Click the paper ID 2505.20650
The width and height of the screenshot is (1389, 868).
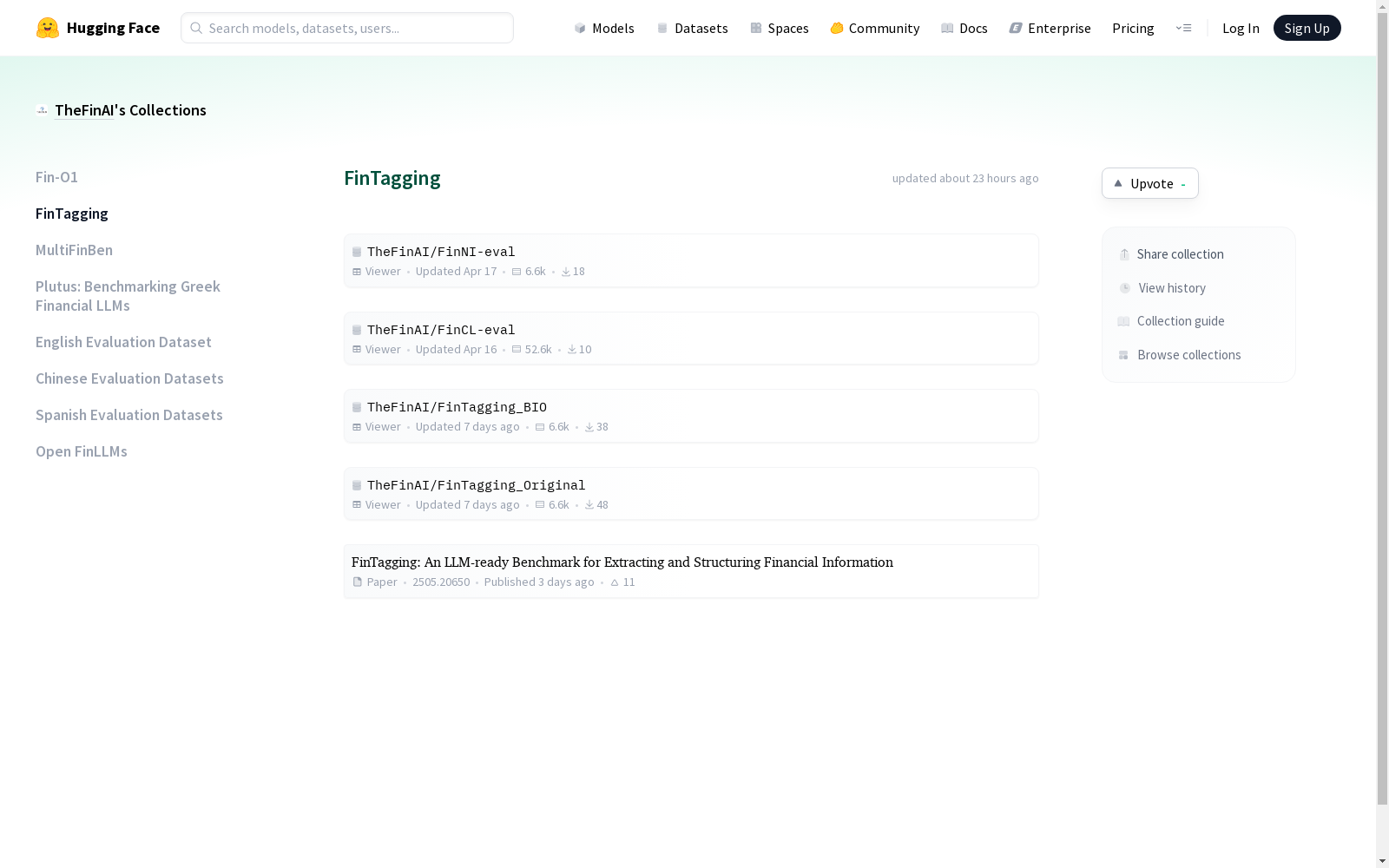[441, 582]
